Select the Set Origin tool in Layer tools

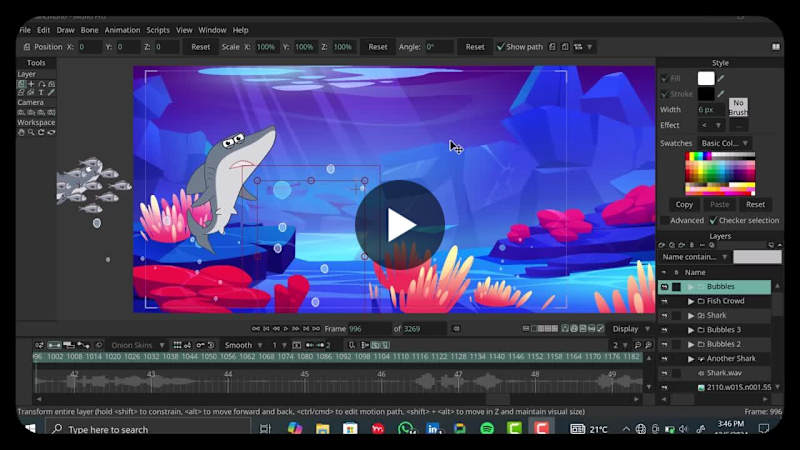31,84
